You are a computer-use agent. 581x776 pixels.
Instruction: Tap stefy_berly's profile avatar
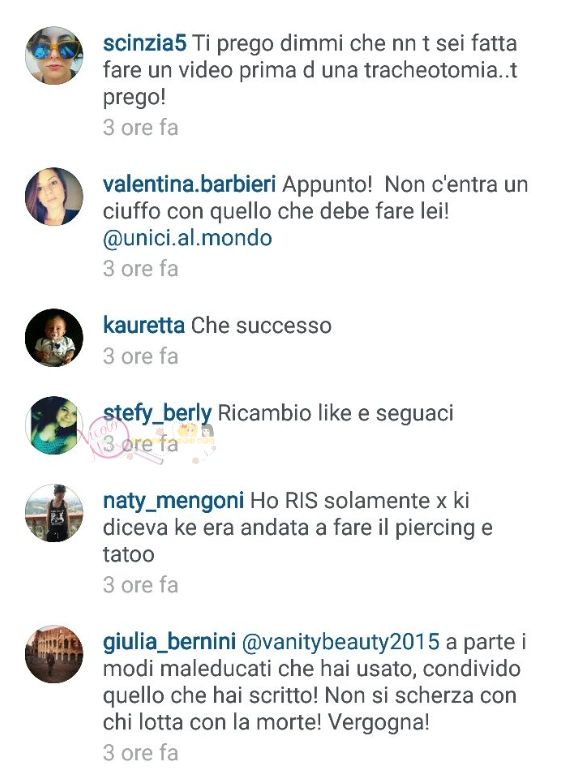54,425
